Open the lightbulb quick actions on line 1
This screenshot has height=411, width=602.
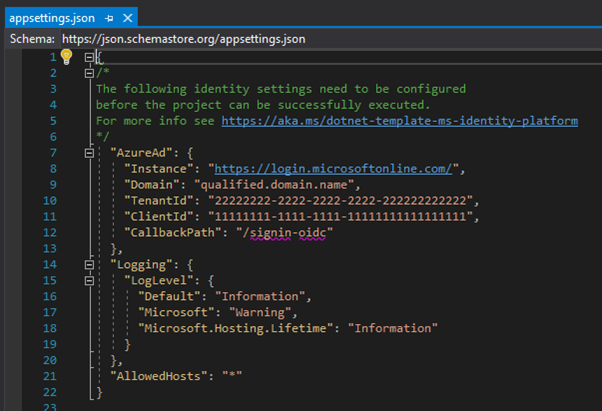(67, 56)
